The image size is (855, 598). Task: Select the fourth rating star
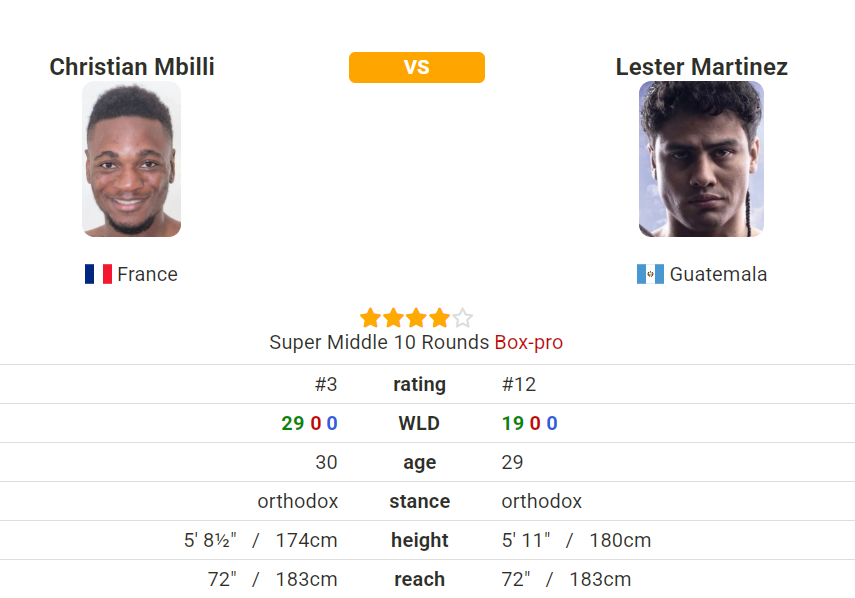point(439,318)
